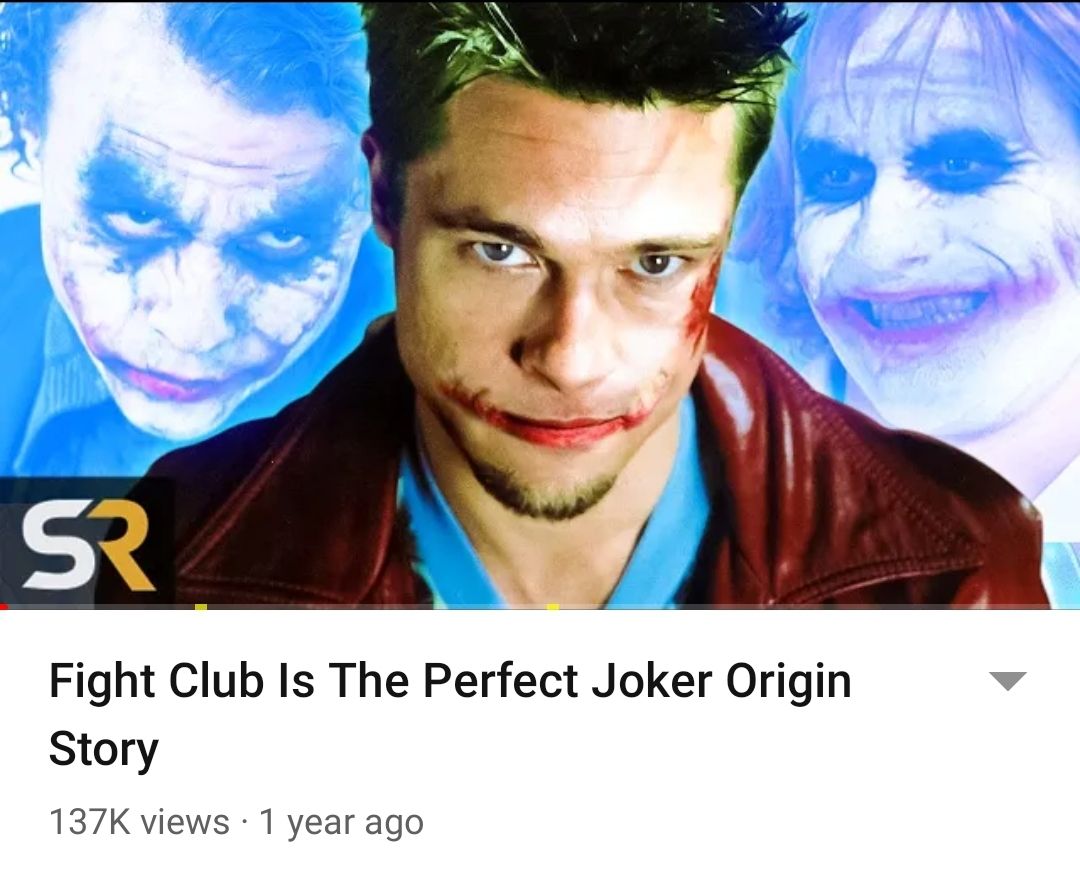This screenshot has height=874, width=1080.
Task: Click the red played portion at progress bar start
Action: pyautogui.click(x=3, y=606)
